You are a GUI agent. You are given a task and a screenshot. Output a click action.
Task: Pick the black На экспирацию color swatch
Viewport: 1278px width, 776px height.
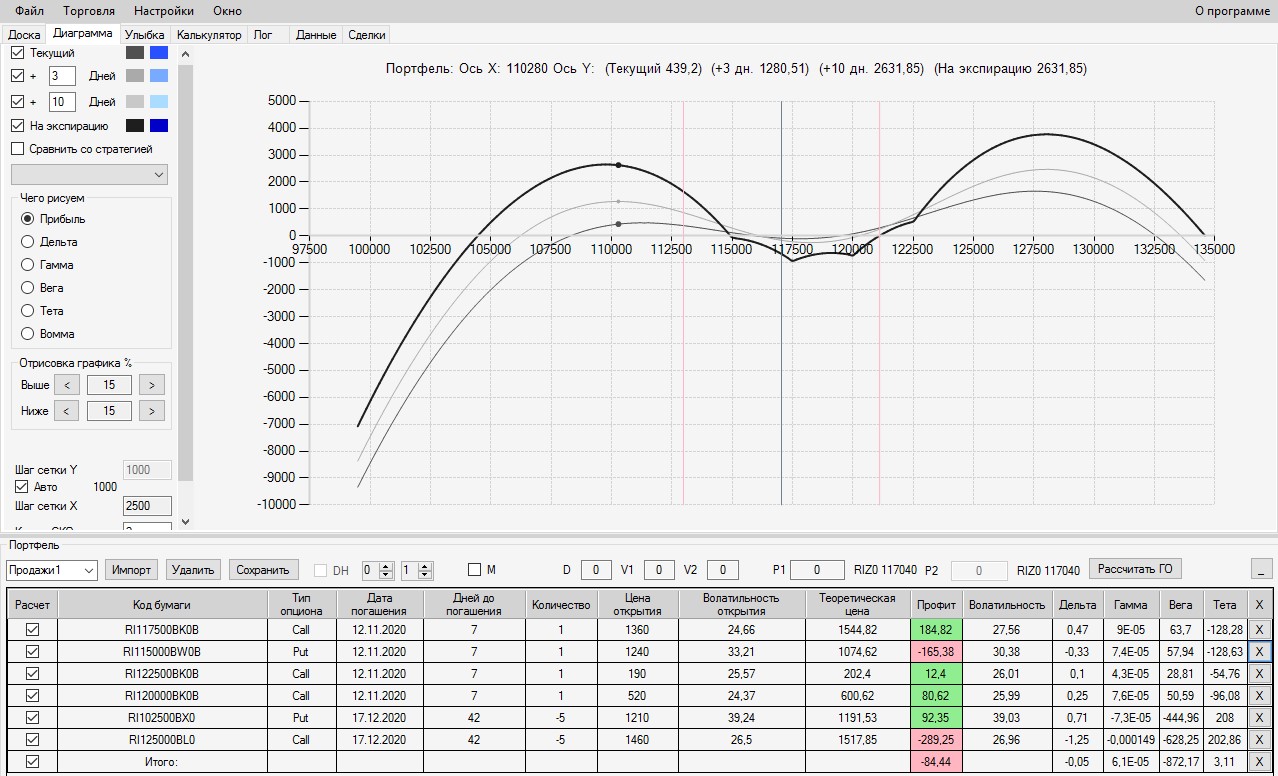135,126
